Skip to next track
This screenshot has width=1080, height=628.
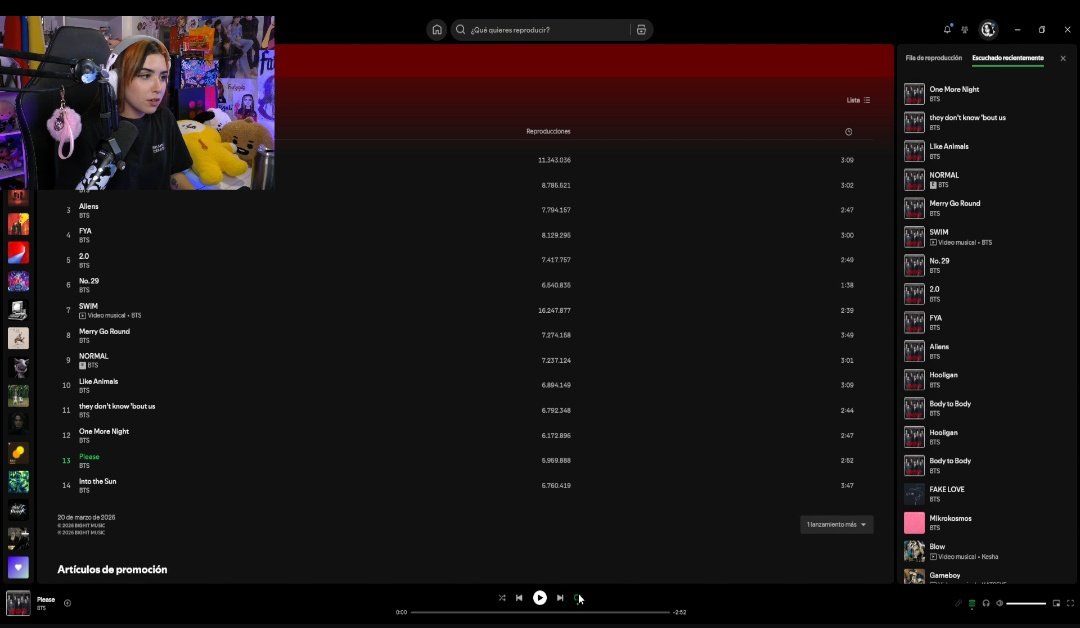pos(560,598)
